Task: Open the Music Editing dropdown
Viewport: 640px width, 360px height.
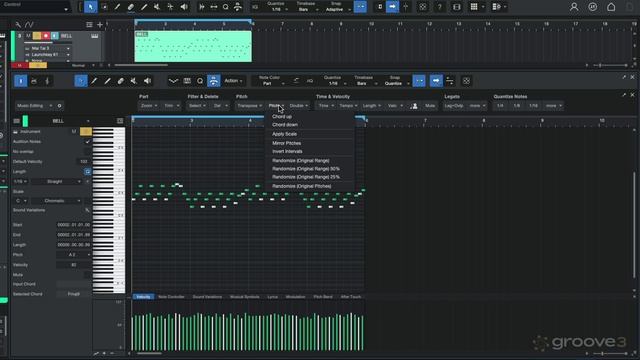Action: 34,106
